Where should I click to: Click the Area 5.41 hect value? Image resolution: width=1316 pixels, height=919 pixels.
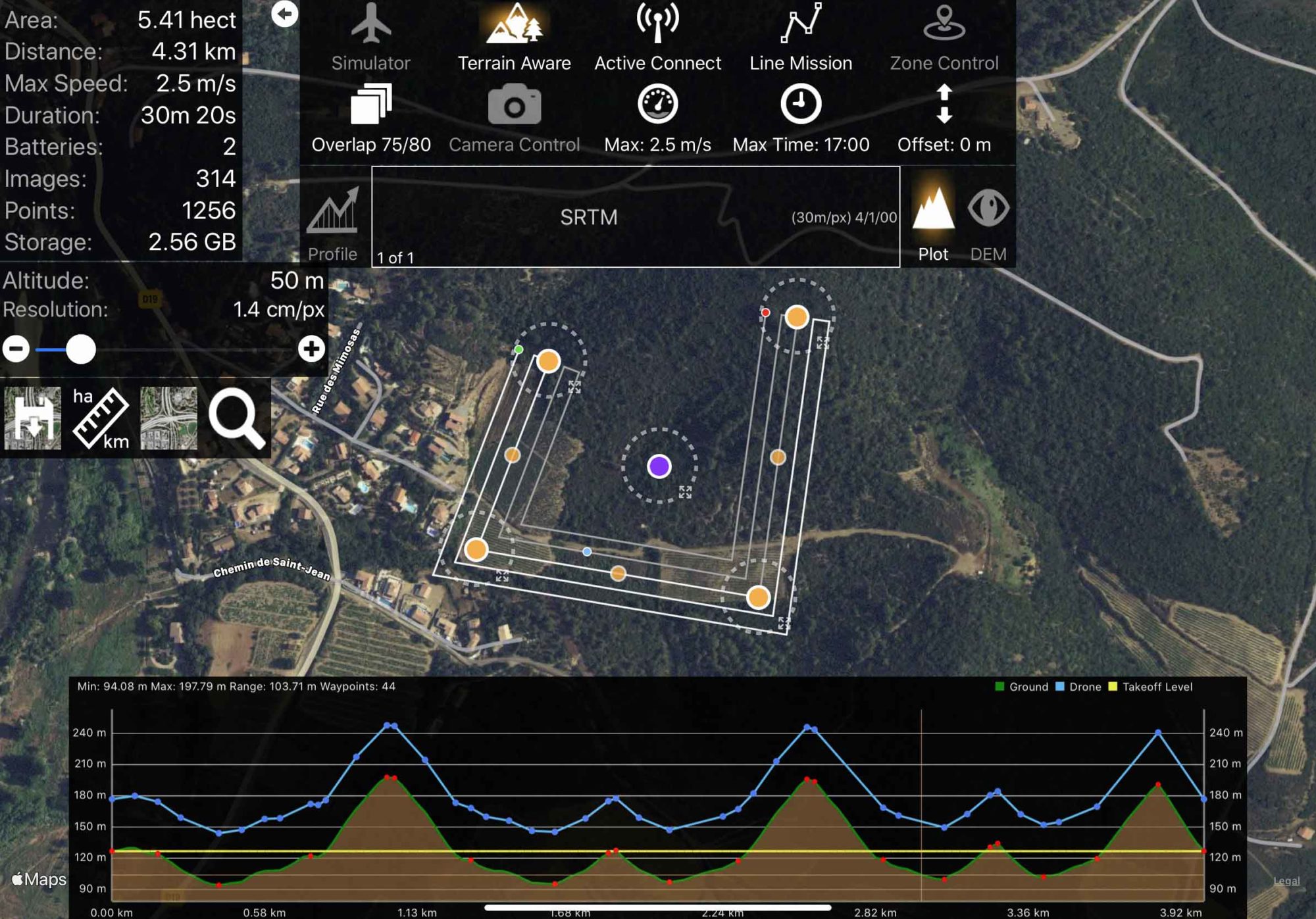coord(186,20)
